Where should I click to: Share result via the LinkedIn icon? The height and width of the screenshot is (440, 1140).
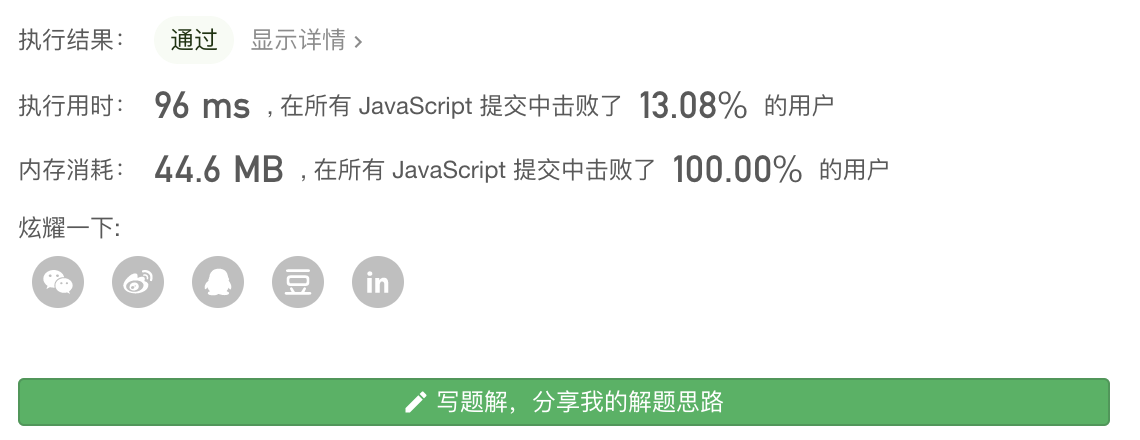tap(378, 282)
